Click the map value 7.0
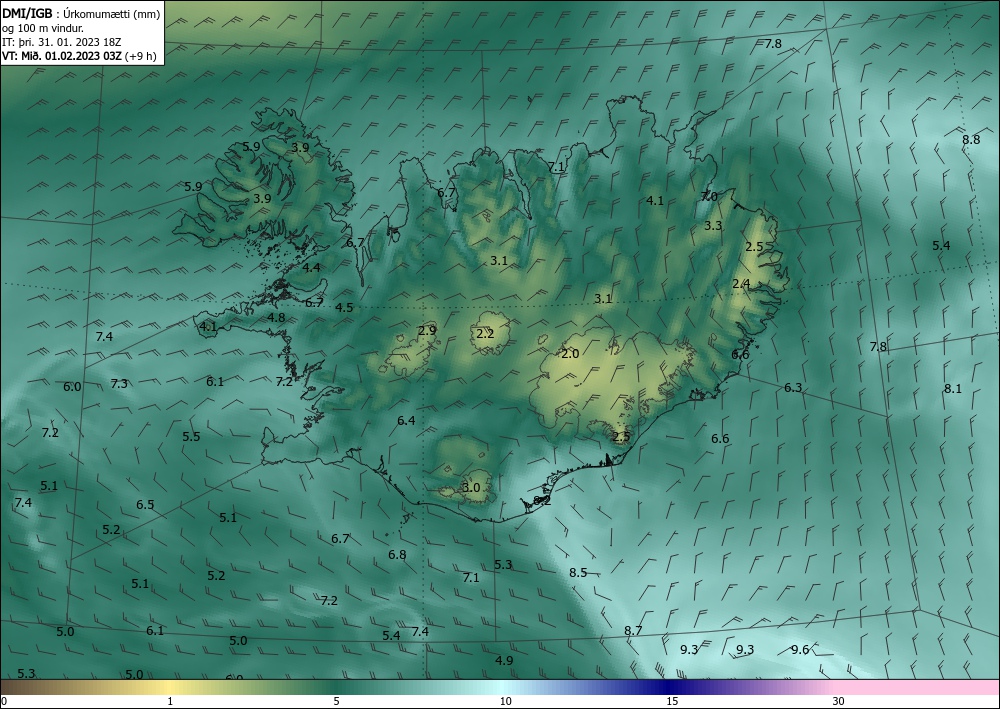Viewport: 1000px width, 709px height. coord(709,196)
